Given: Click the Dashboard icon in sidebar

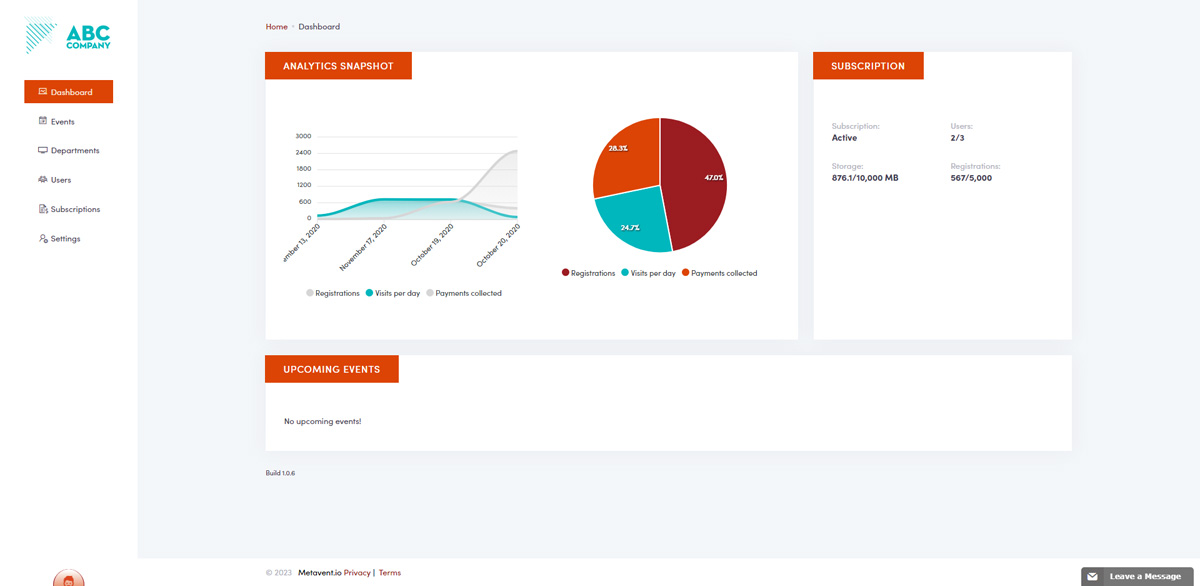Looking at the screenshot, I should coord(42,92).
